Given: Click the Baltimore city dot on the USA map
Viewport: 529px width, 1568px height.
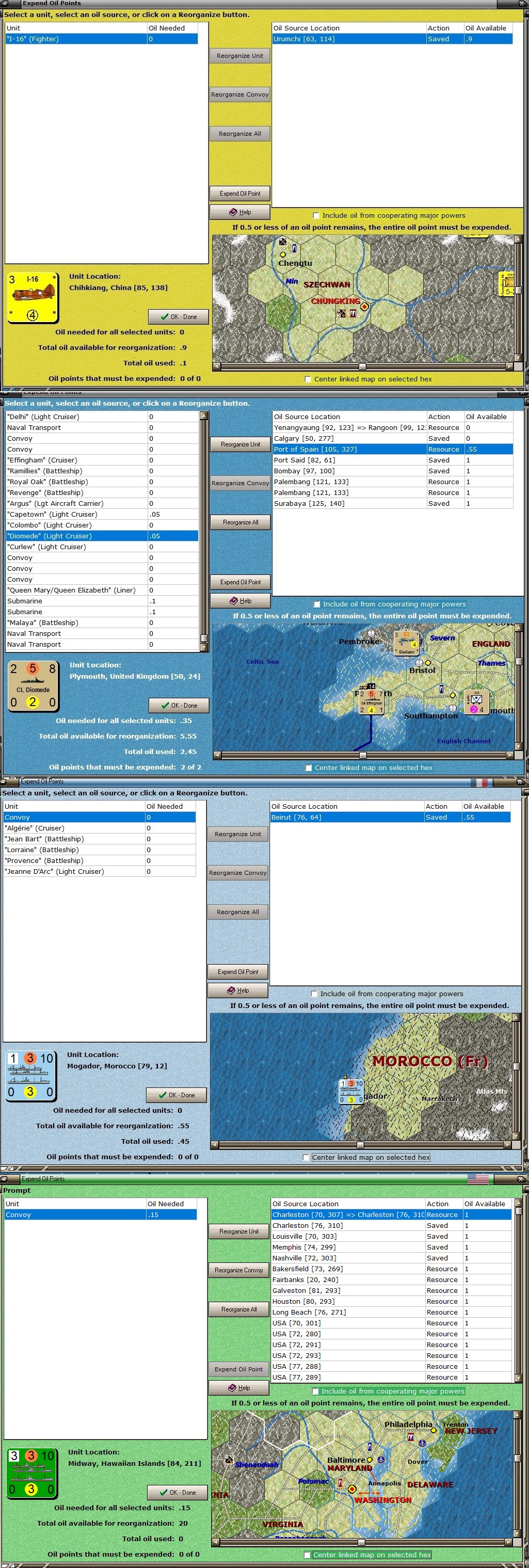Looking at the screenshot, I should click(369, 1460).
